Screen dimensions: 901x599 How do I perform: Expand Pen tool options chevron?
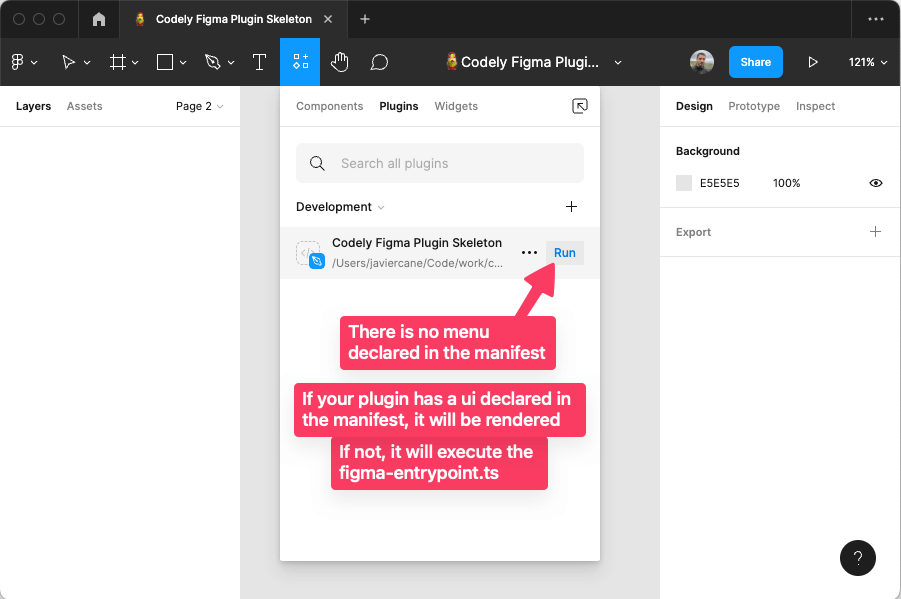pos(230,62)
